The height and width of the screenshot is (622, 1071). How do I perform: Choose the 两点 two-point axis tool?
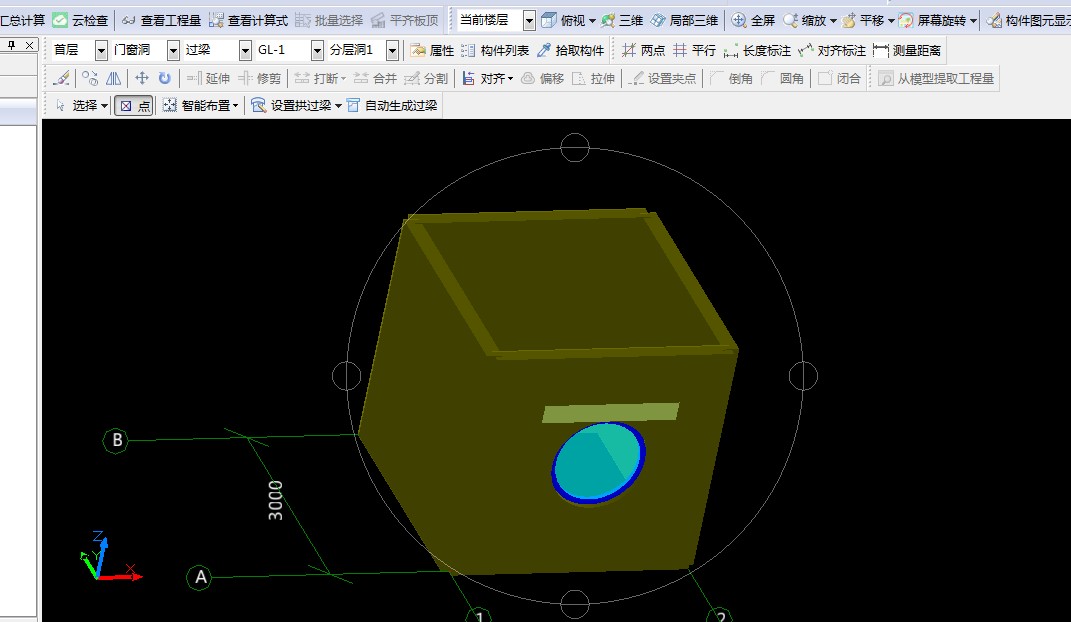[x=643, y=51]
